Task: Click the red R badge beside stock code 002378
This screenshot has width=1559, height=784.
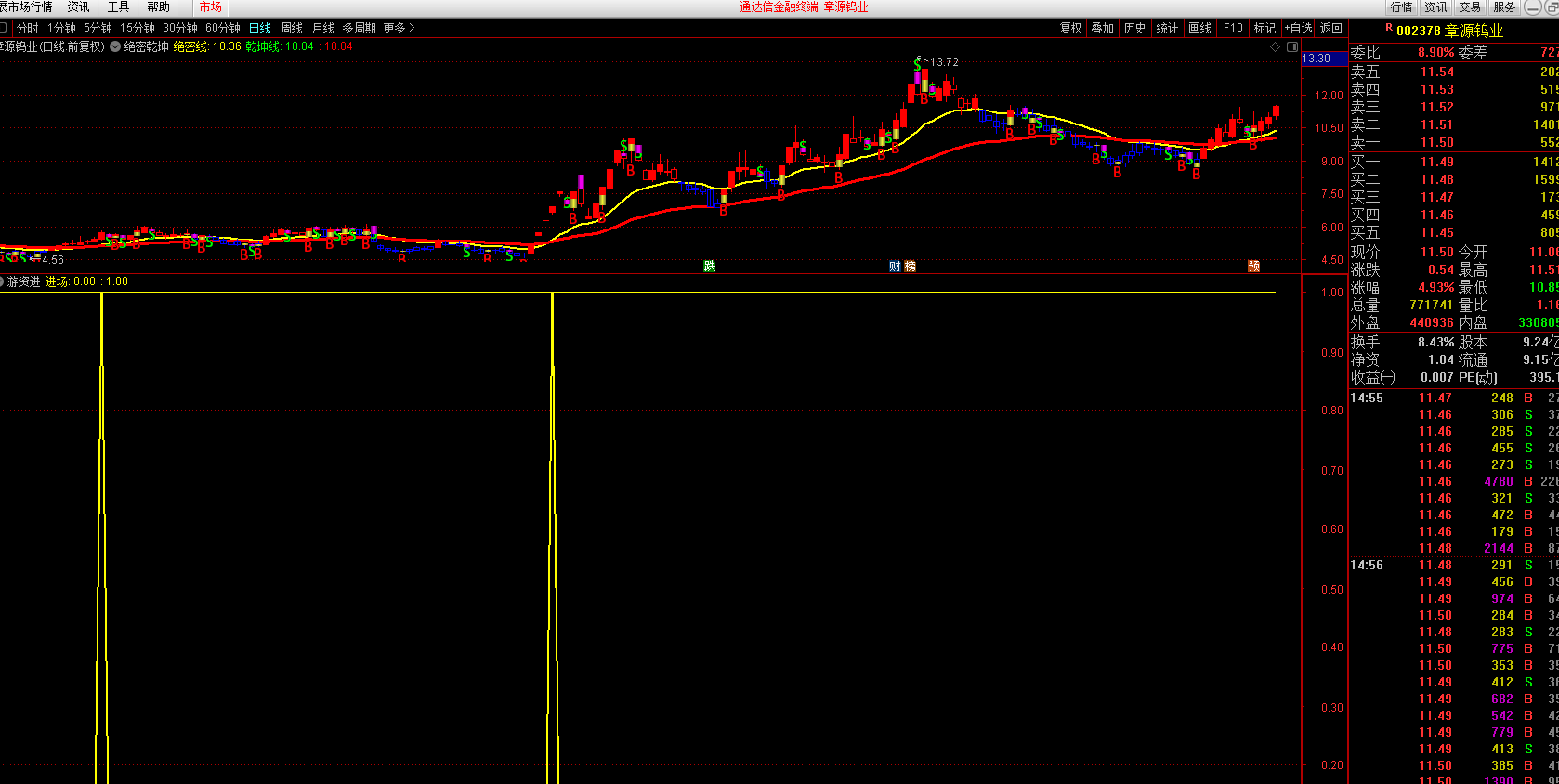Action: 1389,28
